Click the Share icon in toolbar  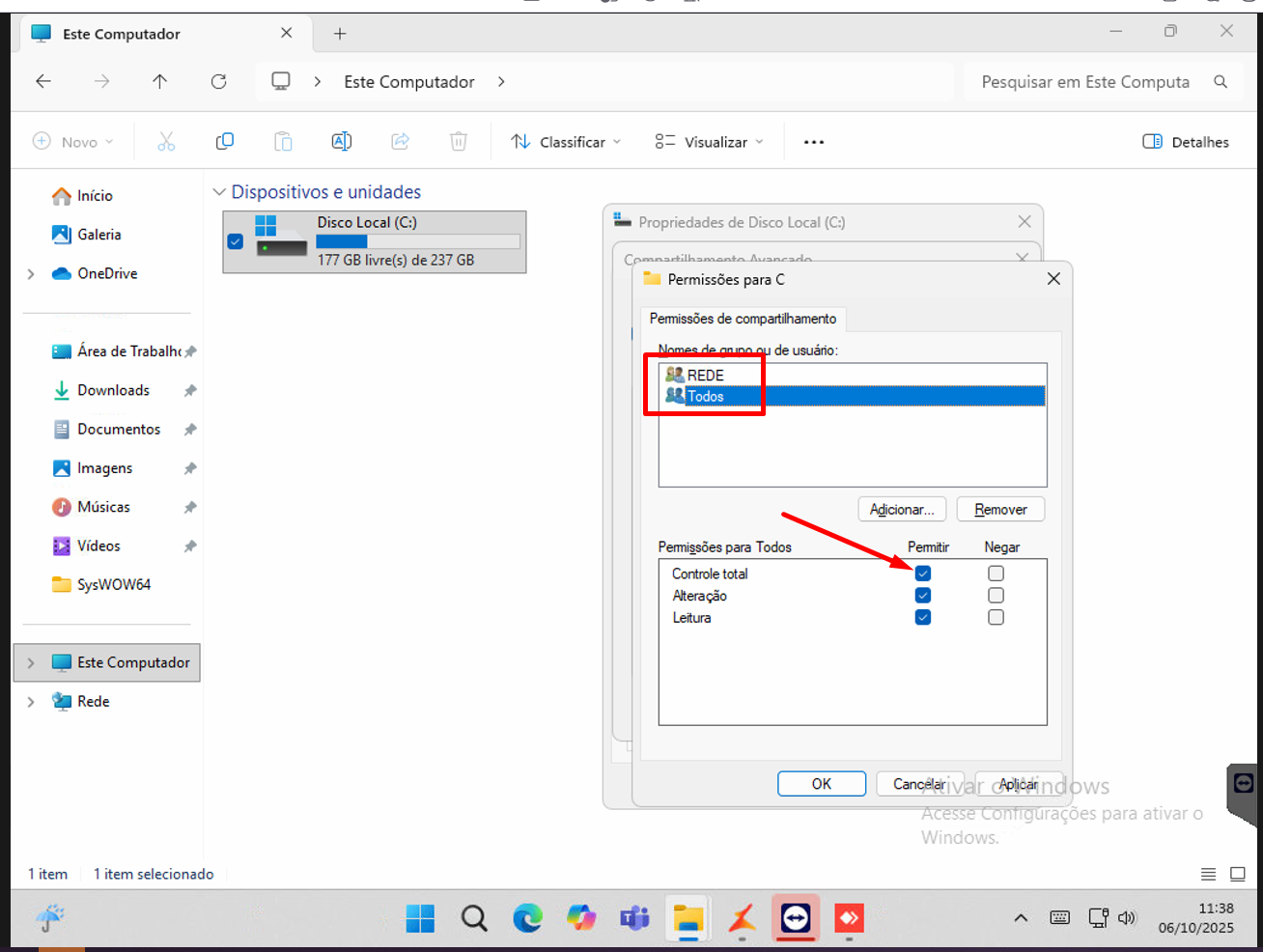click(400, 142)
